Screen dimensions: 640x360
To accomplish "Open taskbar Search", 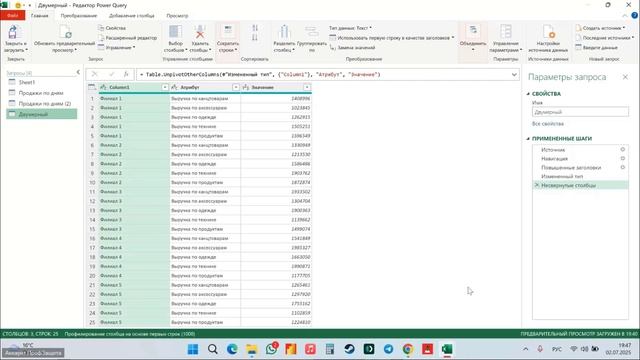I will [212, 349].
